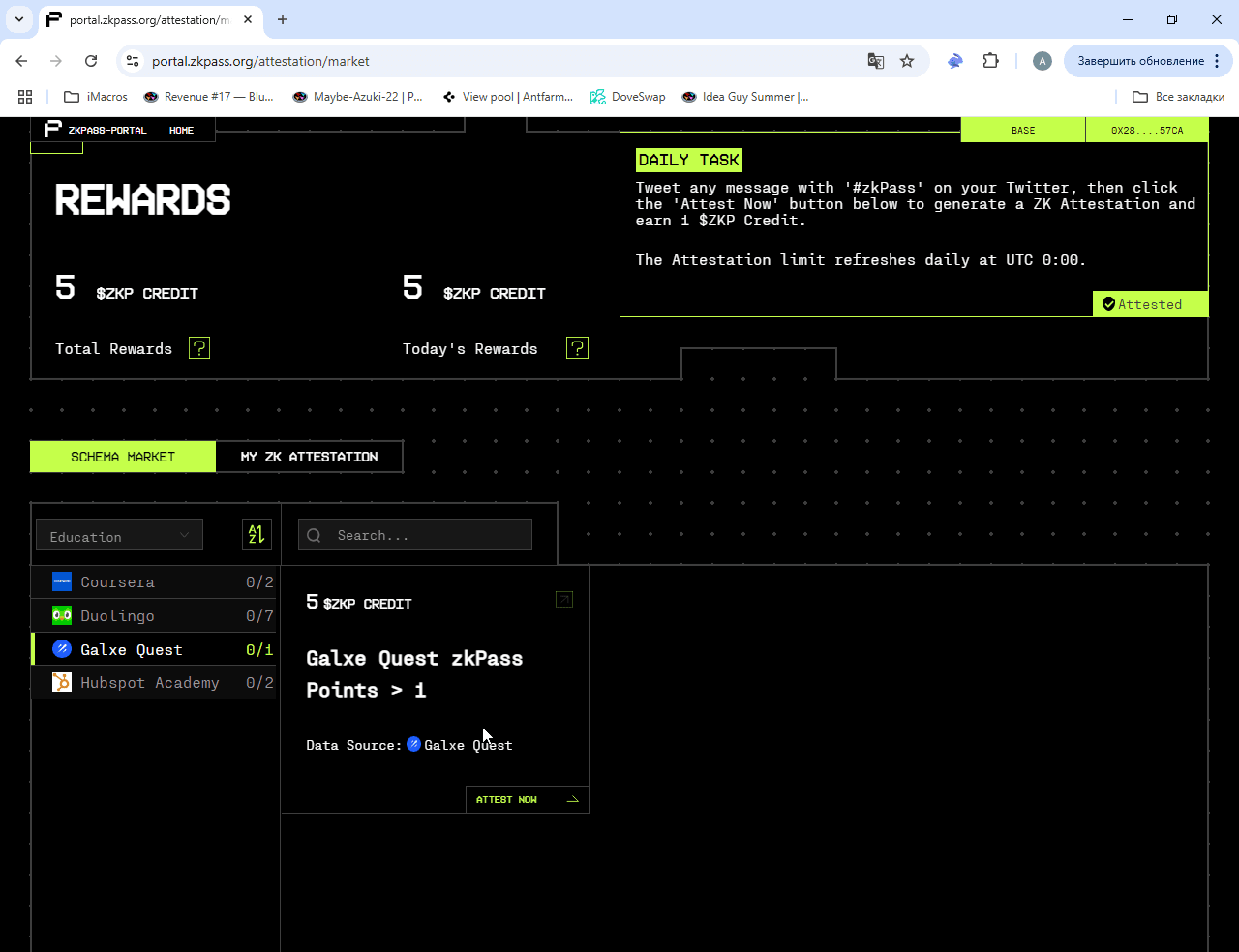Open DoveSwap bookmark

click(628, 97)
